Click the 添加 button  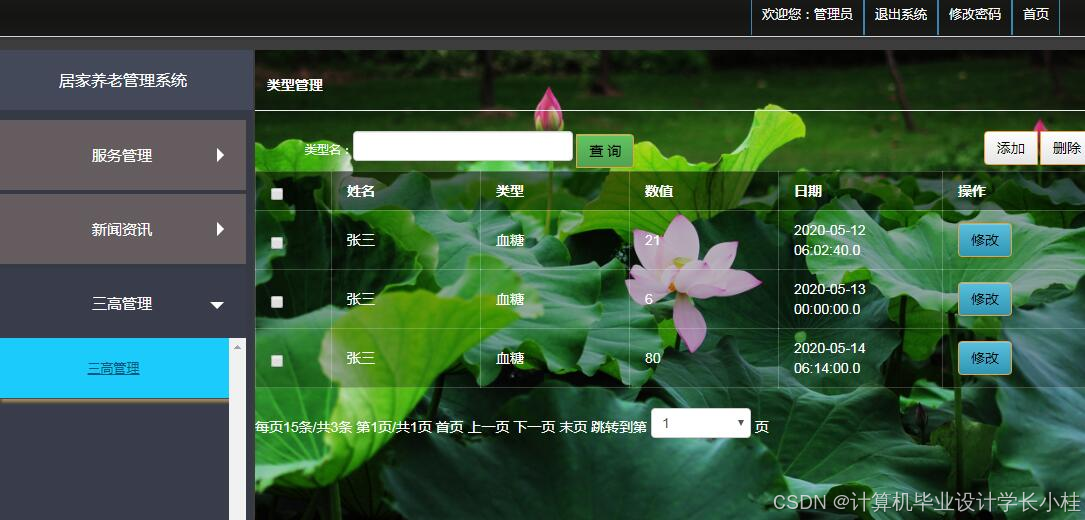[x=1010, y=148]
